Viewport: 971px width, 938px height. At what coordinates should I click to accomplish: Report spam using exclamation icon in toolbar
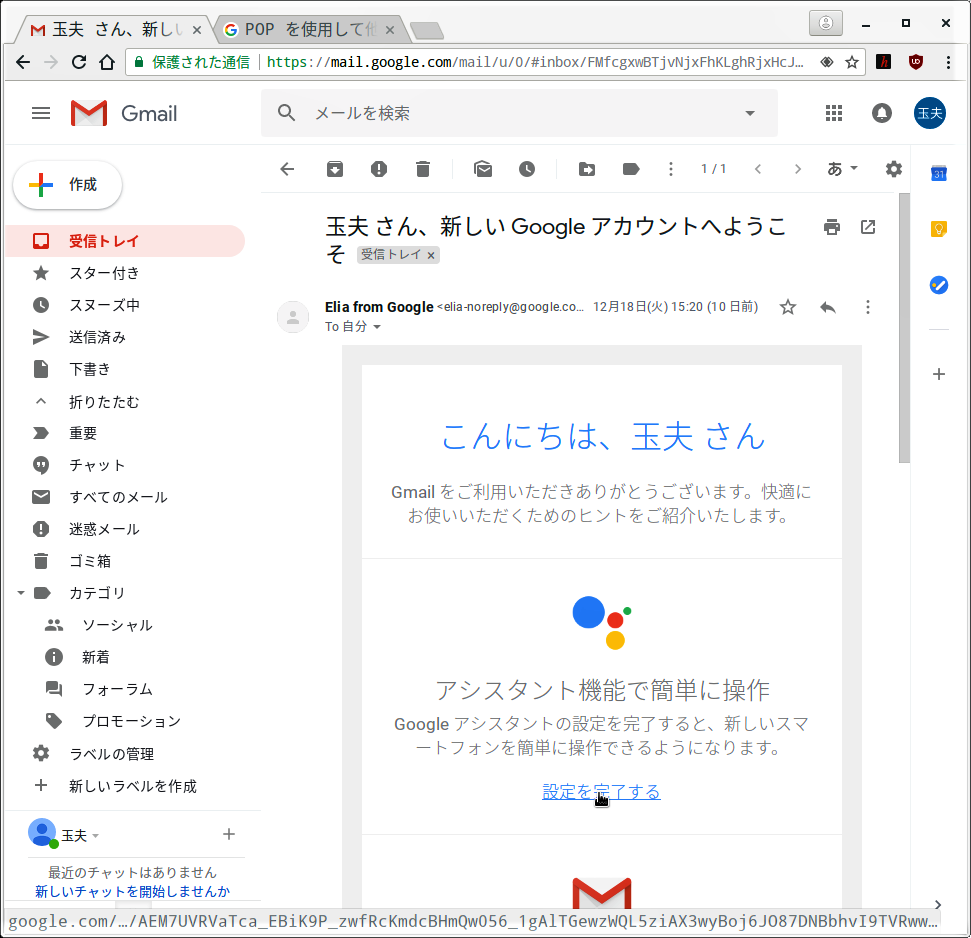[379, 169]
